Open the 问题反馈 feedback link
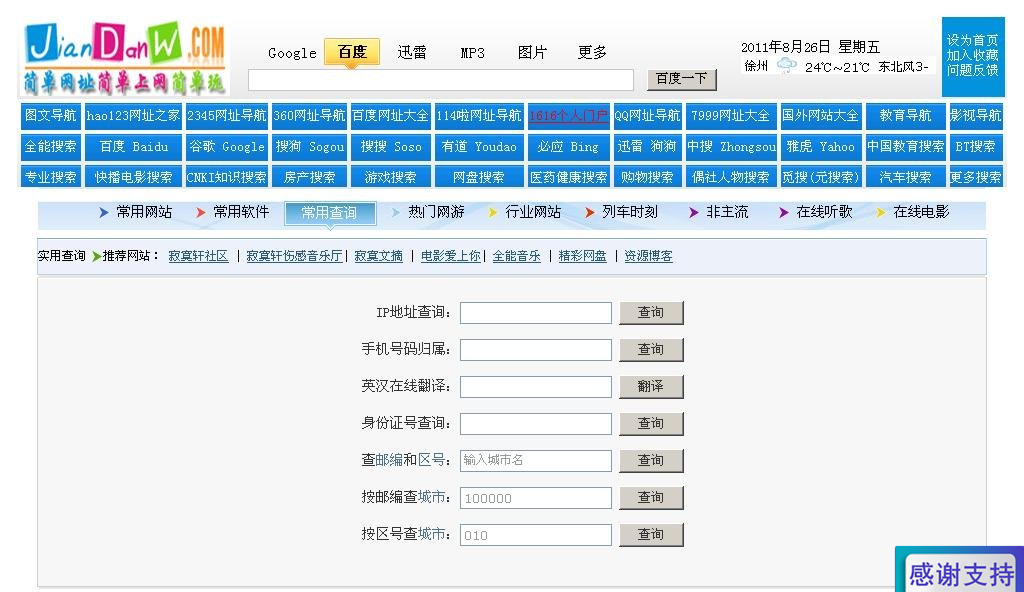Screen dimensions: 1024x592 972,70
